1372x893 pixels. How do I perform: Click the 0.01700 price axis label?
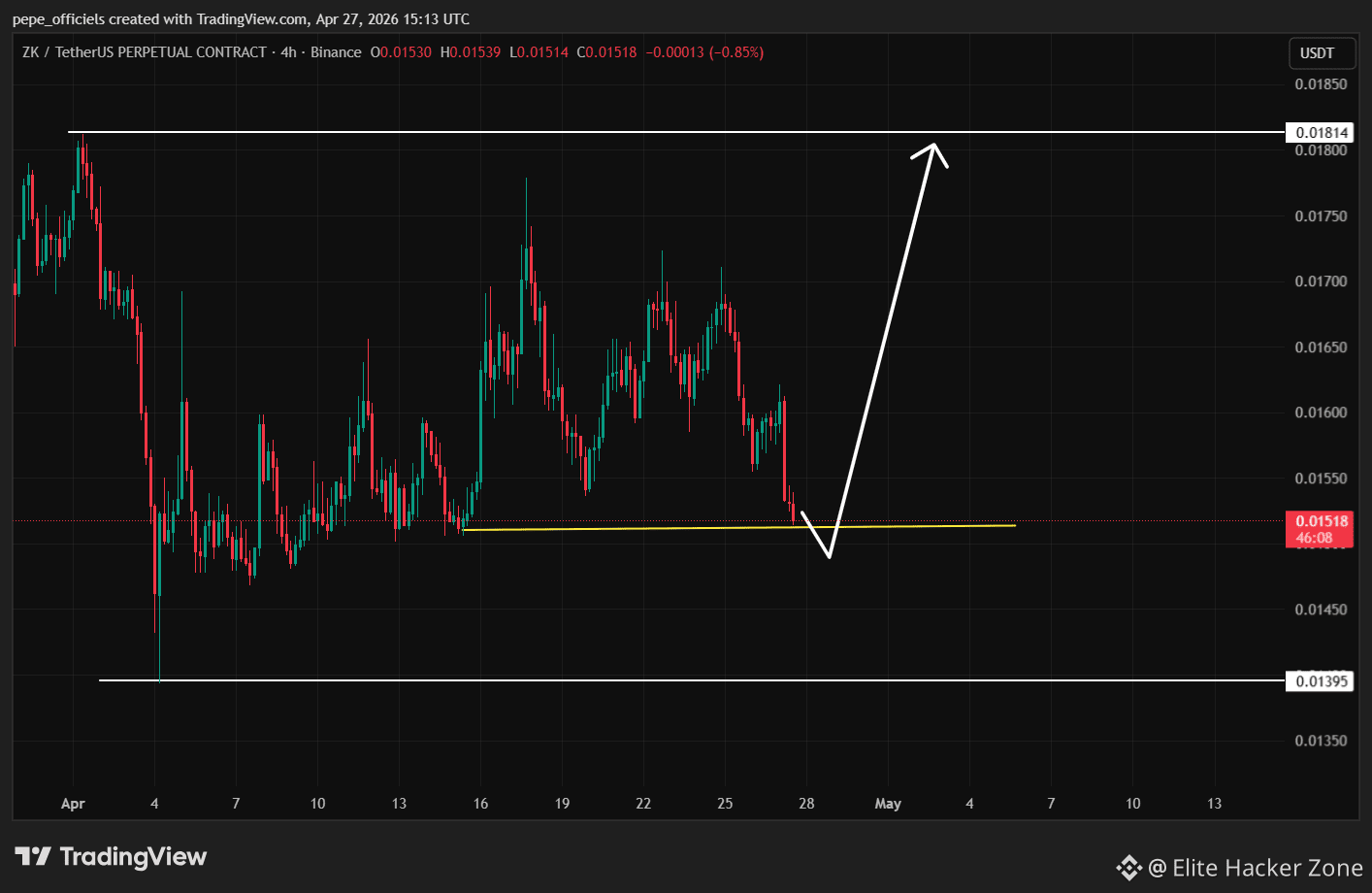coord(1321,281)
